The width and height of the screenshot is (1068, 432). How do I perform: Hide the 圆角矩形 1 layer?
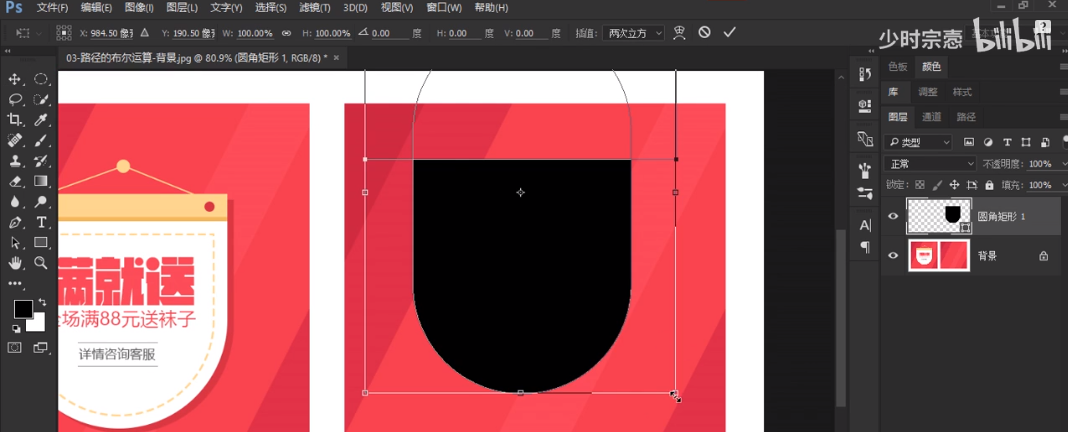coord(893,217)
